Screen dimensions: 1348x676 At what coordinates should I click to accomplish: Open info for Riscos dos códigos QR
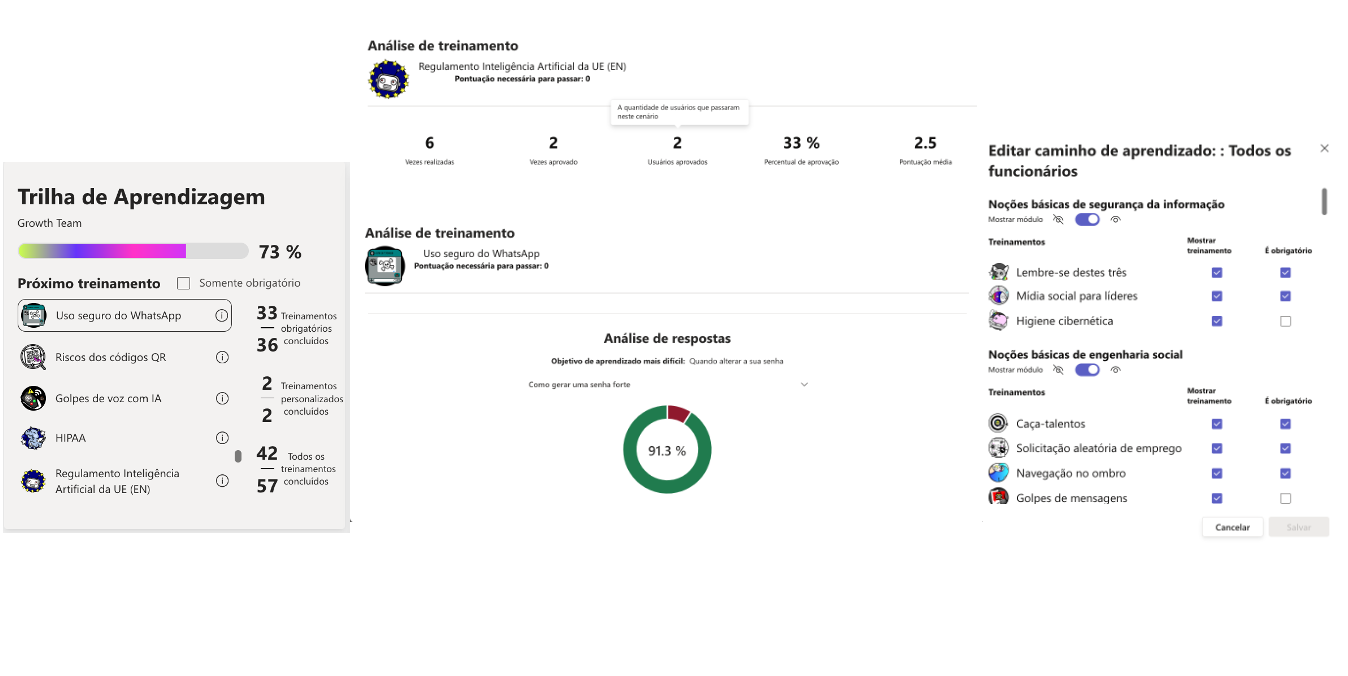pyautogui.click(x=222, y=357)
